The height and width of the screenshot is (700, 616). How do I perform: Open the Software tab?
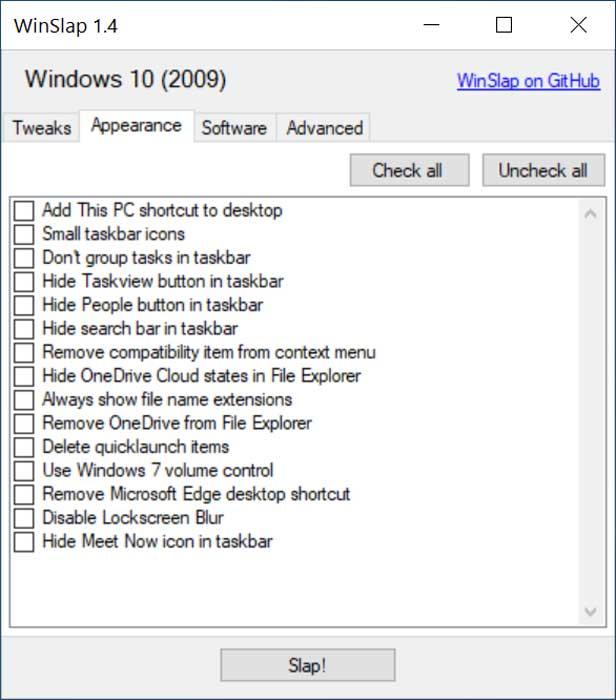click(x=234, y=128)
